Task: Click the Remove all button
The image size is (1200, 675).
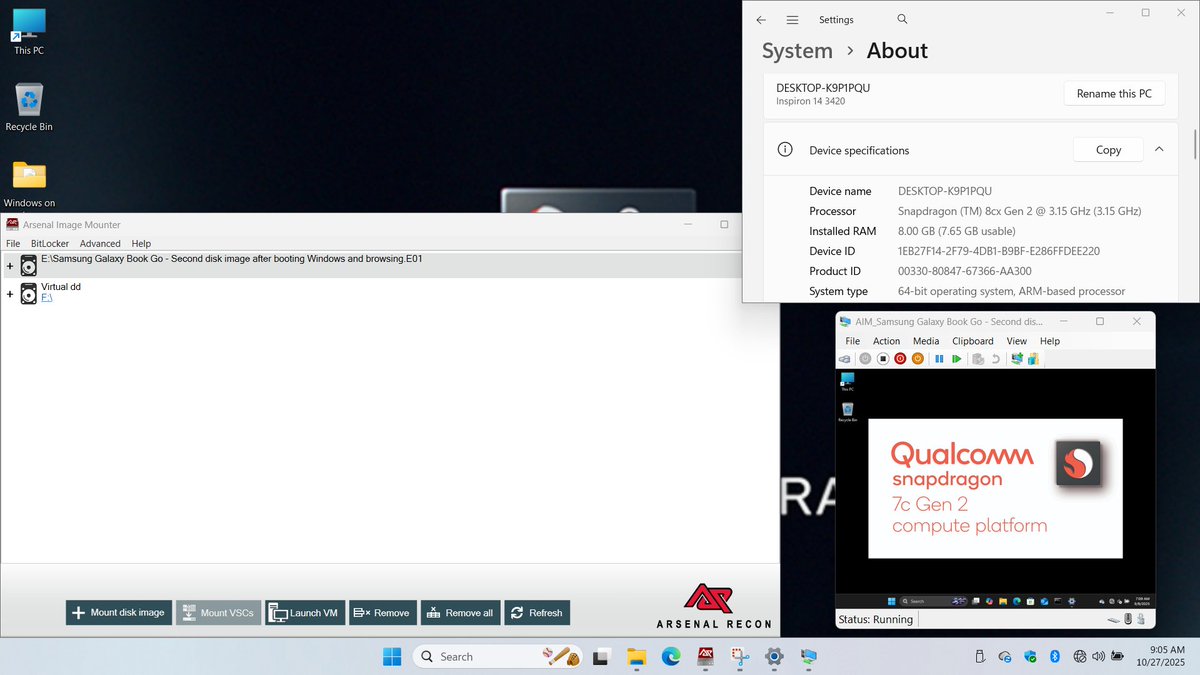Action: point(461,613)
